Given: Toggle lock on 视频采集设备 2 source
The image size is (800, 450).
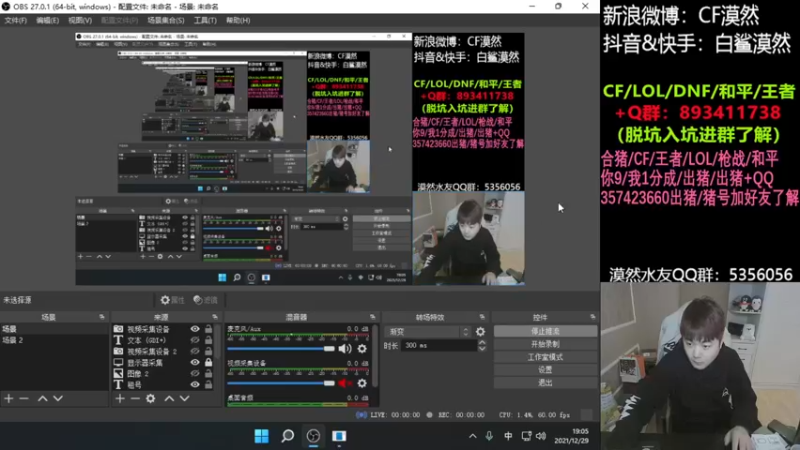Looking at the screenshot, I should point(208,352).
